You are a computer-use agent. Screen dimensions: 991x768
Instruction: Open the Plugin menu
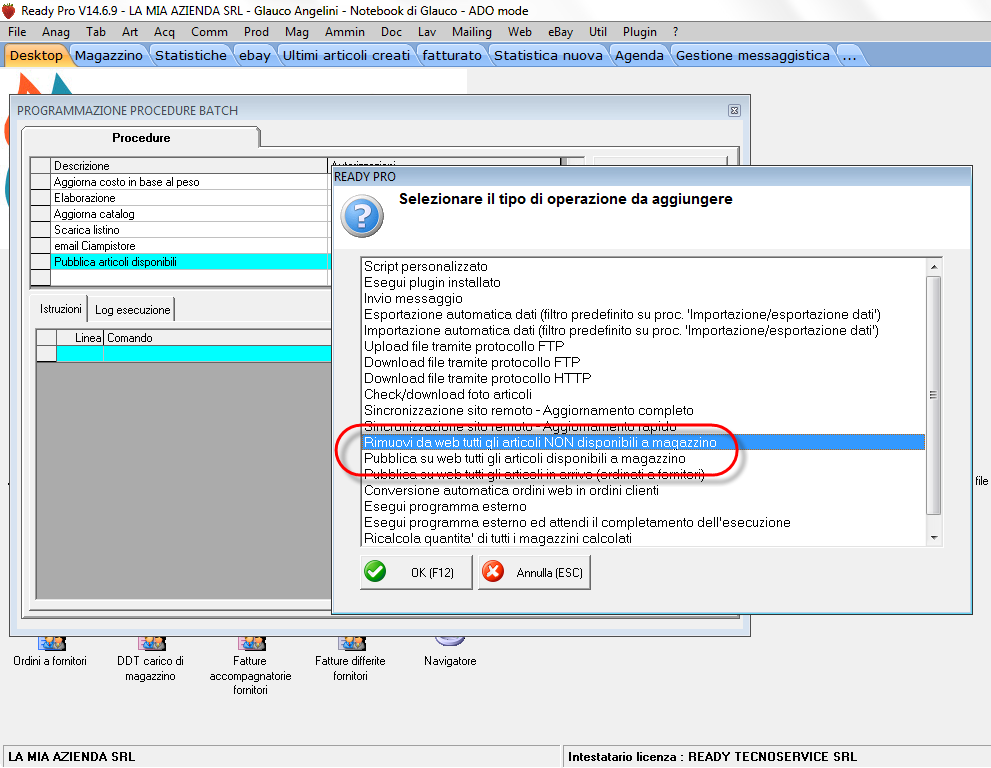[640, 32]
